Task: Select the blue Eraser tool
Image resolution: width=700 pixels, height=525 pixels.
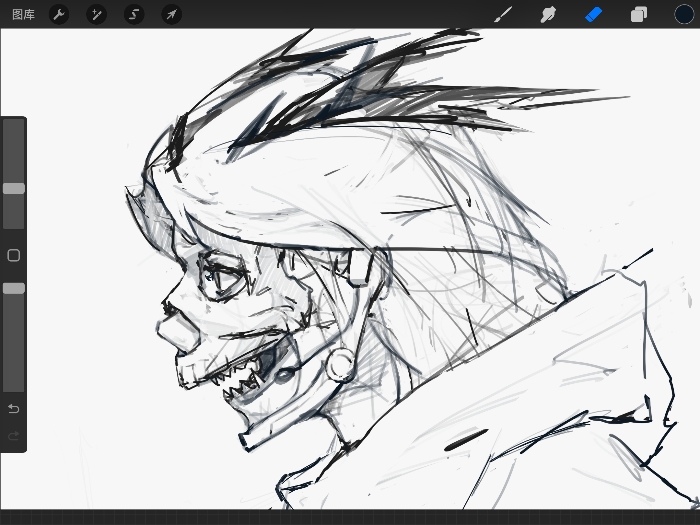Action: 594,14
